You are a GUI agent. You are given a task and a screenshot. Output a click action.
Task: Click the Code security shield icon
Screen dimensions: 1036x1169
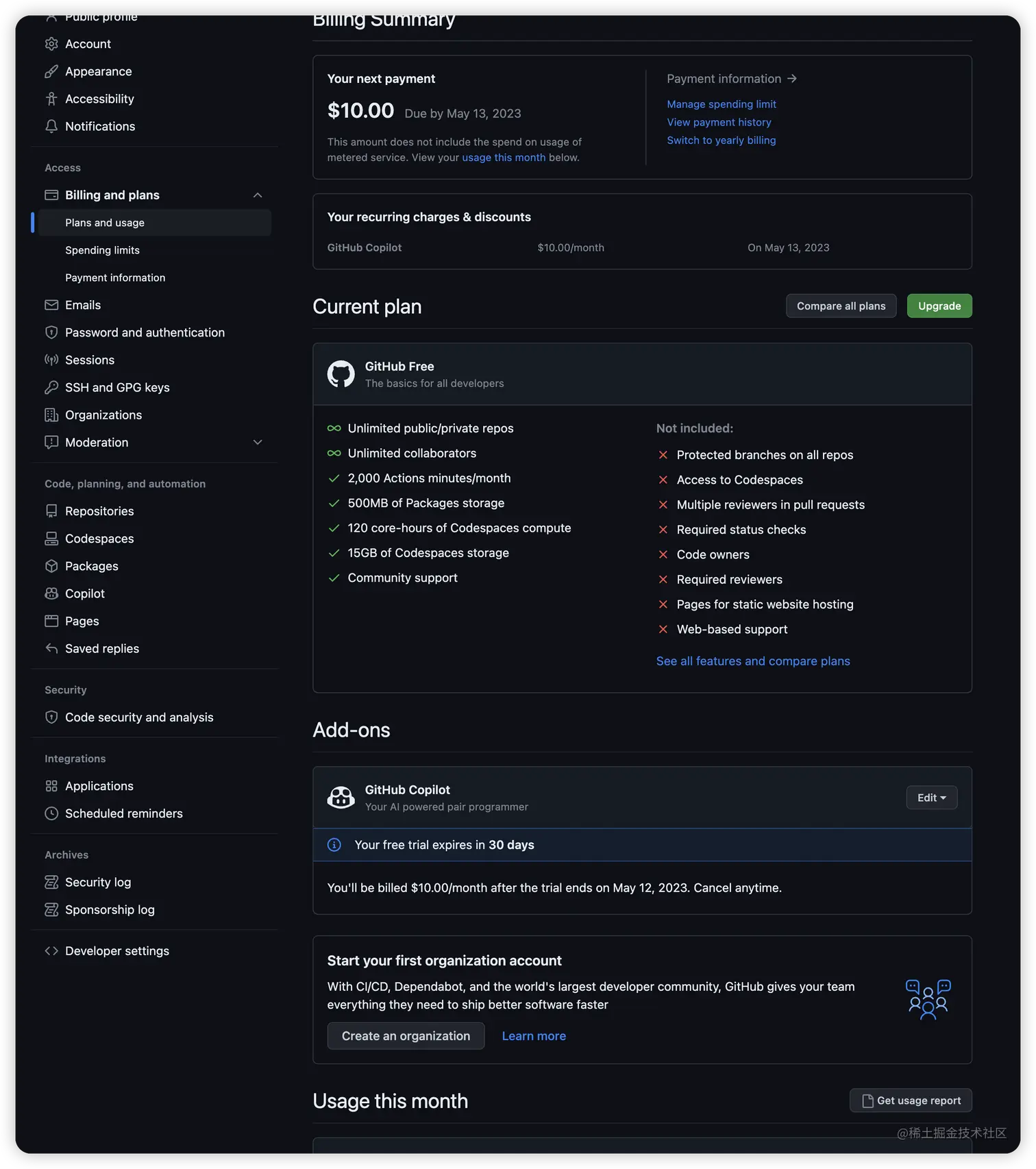(51, 717)
